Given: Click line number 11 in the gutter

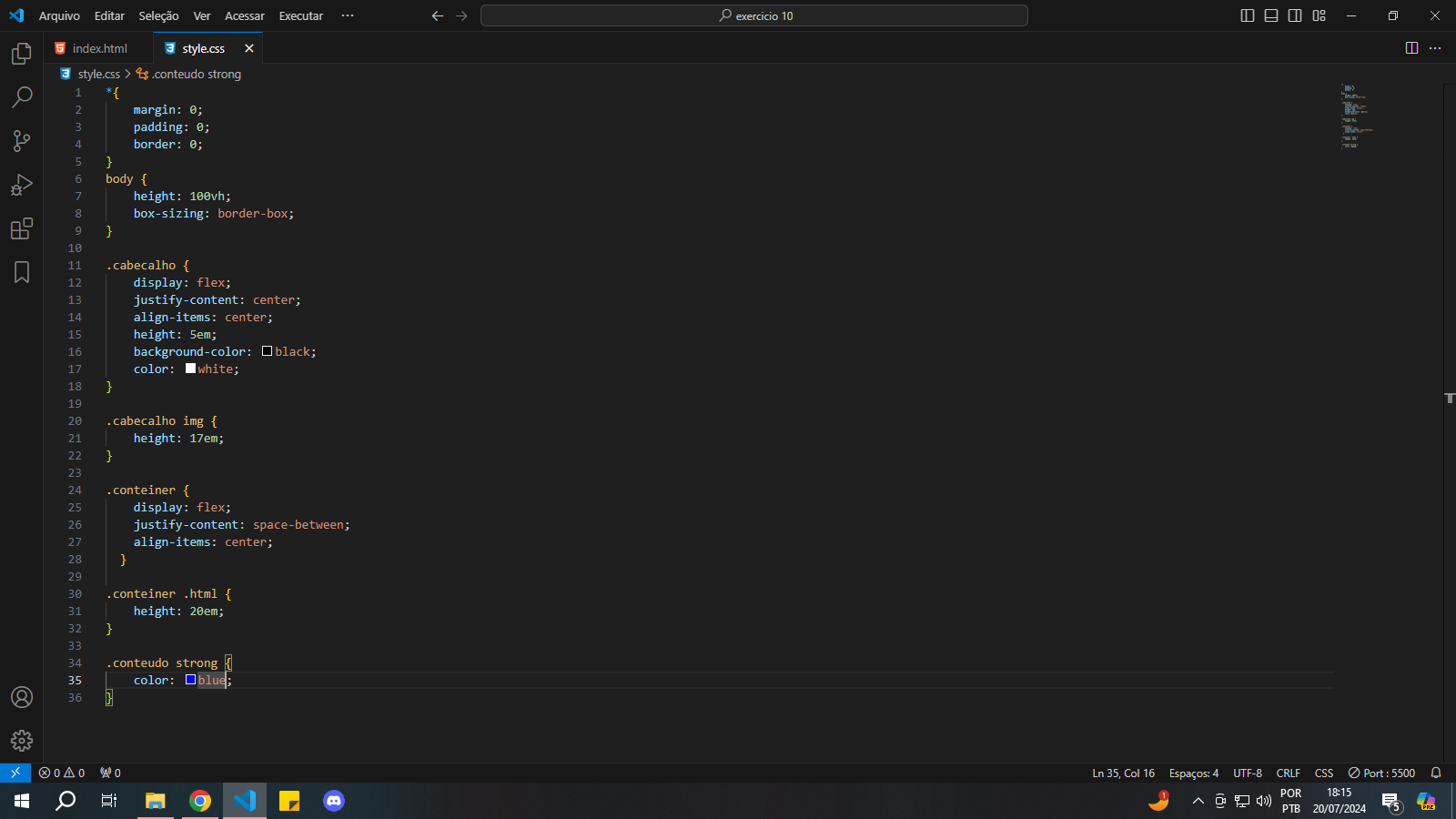Looking at the screenshot, I should 75,265.
